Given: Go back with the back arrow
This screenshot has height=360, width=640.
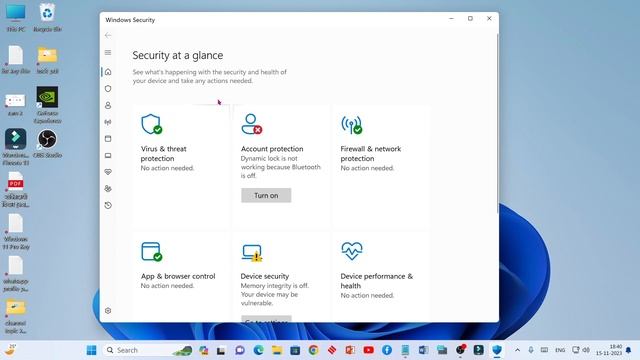Looking at the screenshot, I should [x=108, y=36].
